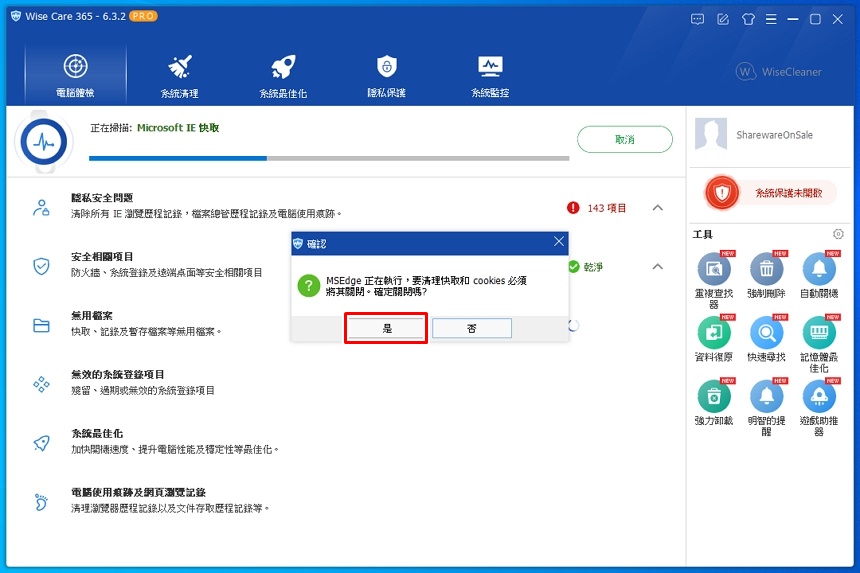Image resolution: width=860 pixels, height=573 pixels.
Task: Select the 無用檔案 heading
Action: [x=92, y=315]
